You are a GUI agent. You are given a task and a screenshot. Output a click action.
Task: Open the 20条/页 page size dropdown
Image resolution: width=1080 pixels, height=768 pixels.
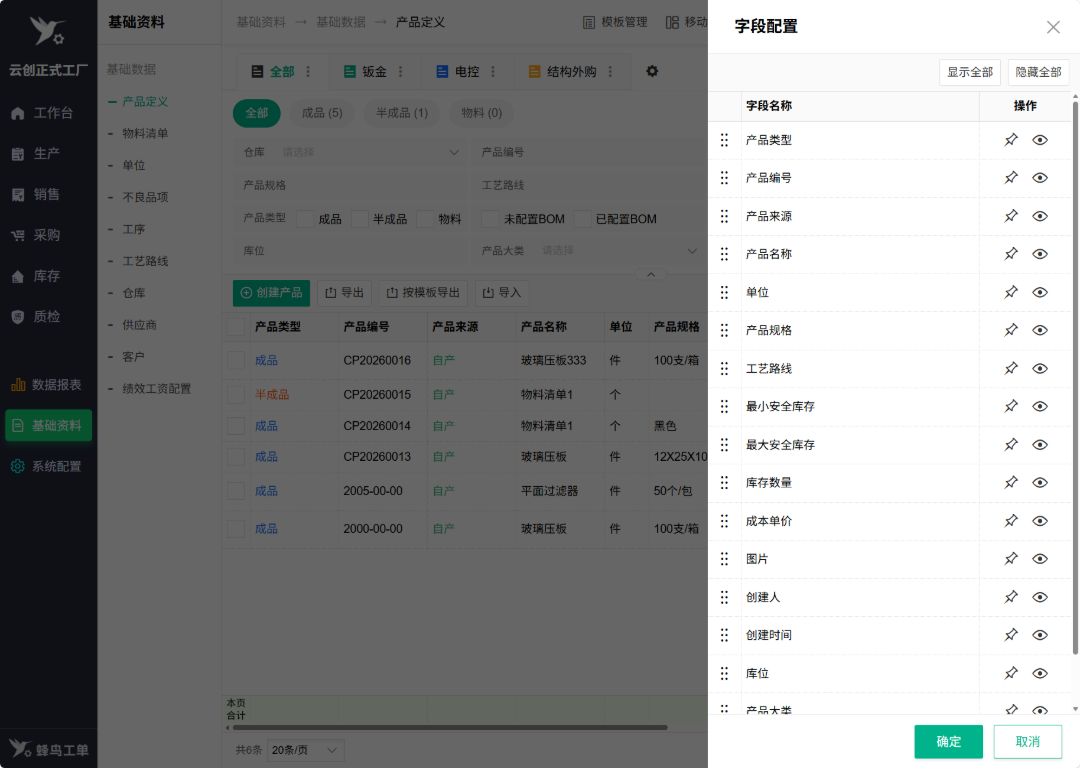point(305,750)
